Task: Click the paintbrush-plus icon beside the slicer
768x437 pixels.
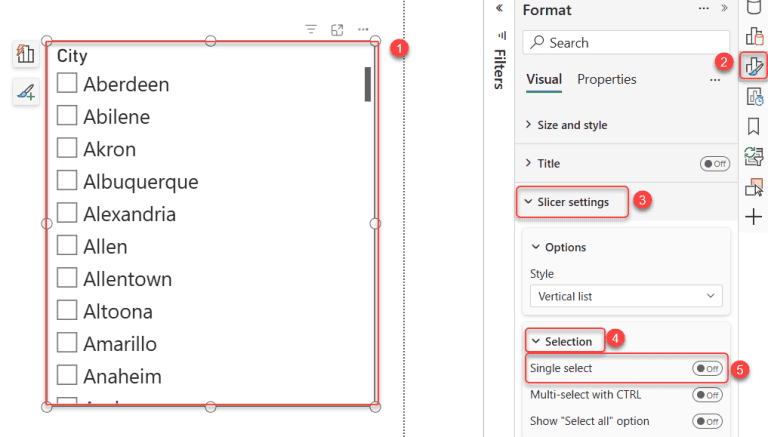Action: point(25,92)
